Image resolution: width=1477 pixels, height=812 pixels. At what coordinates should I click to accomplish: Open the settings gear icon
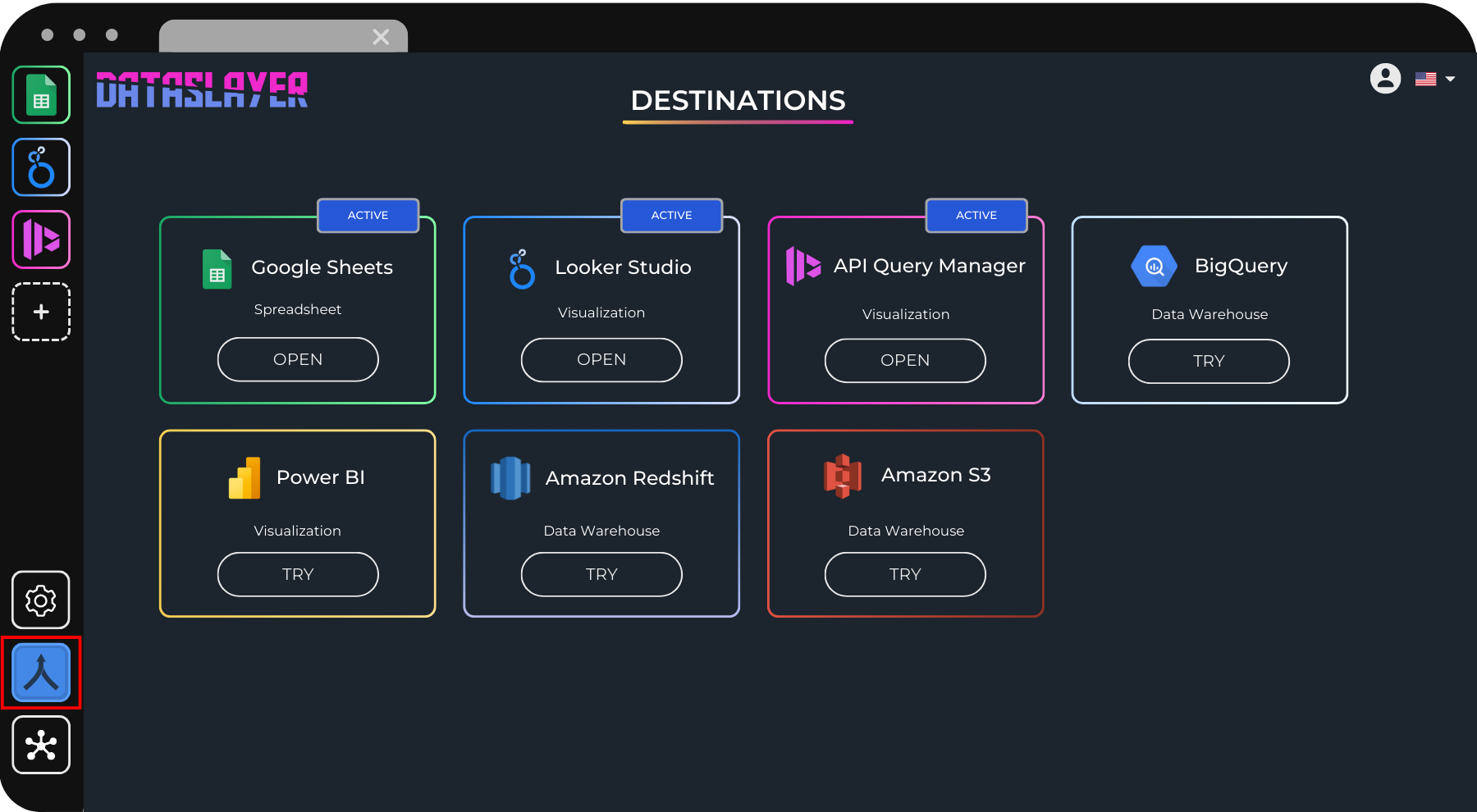(40, 600)
